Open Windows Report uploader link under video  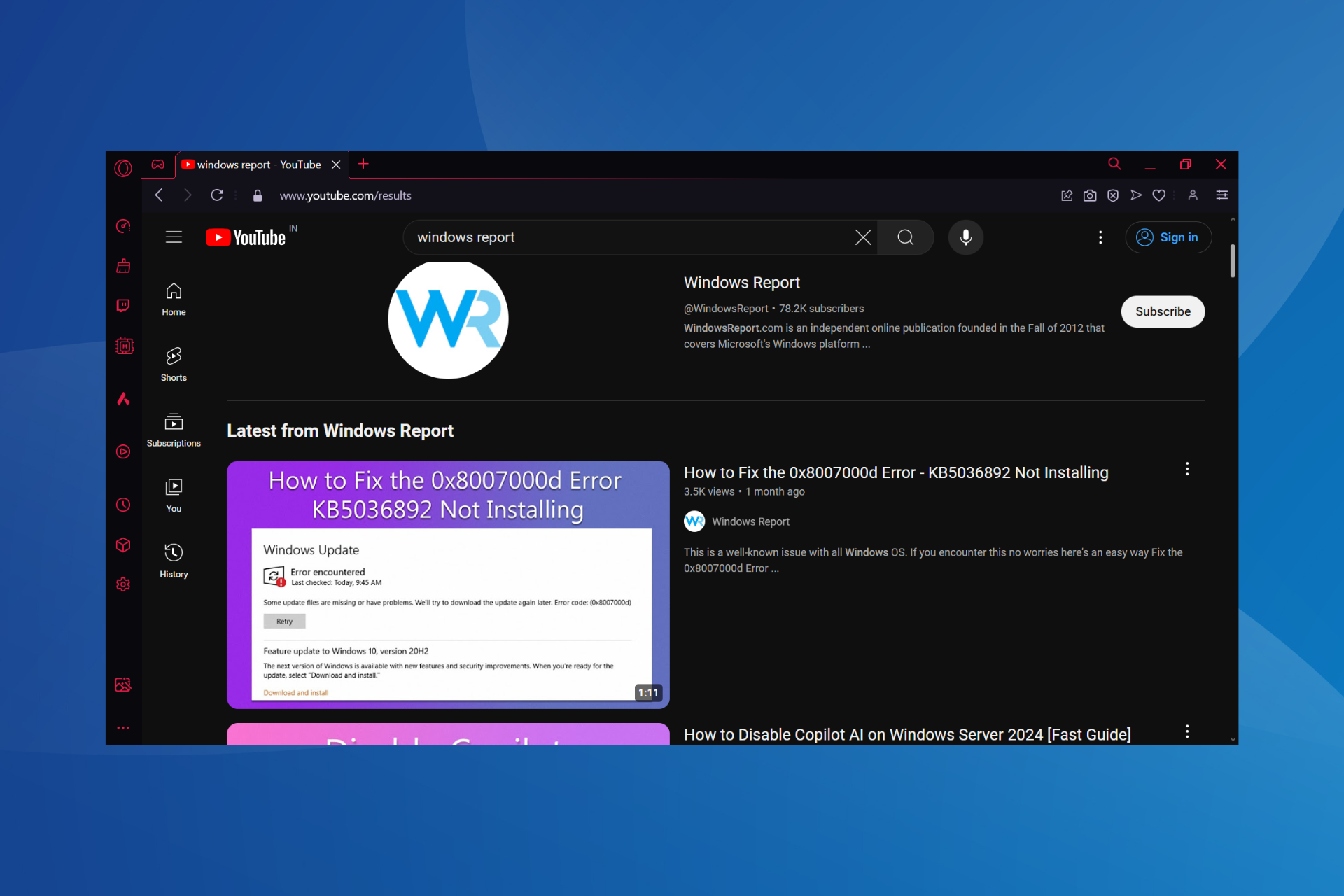point(750,521)
